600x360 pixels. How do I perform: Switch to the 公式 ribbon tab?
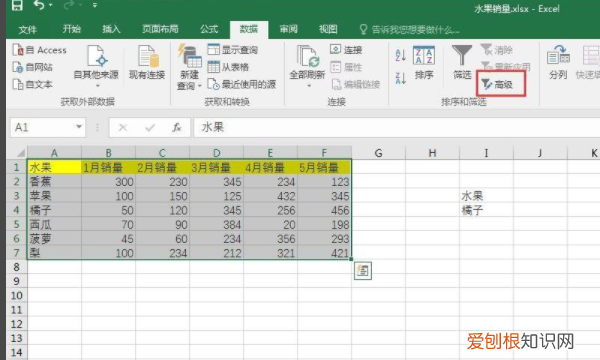click(x=209, y=29)
